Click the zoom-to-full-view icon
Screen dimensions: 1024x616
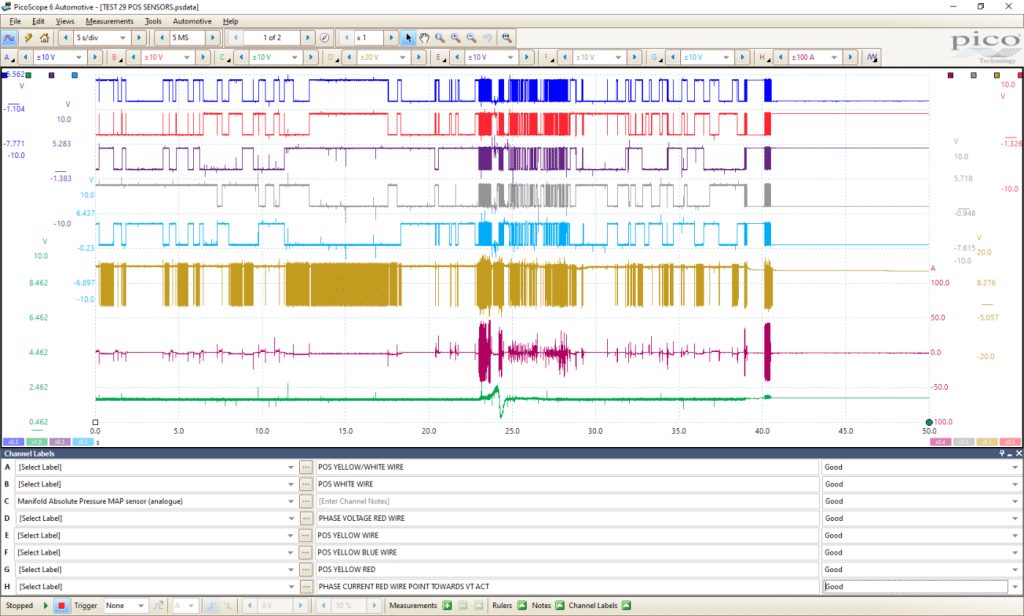[x=507, y=38]
